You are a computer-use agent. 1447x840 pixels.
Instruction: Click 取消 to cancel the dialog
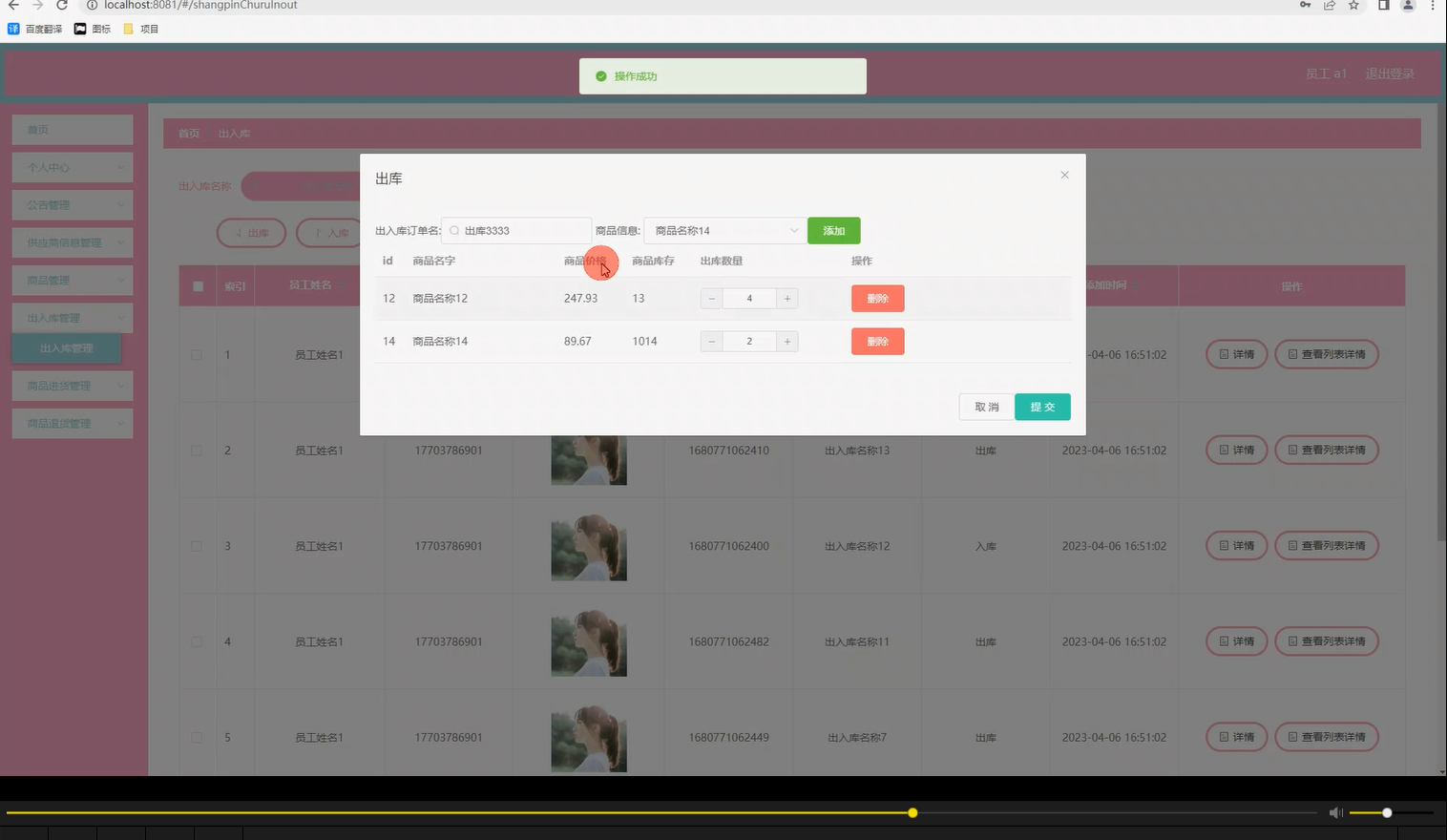986,407
